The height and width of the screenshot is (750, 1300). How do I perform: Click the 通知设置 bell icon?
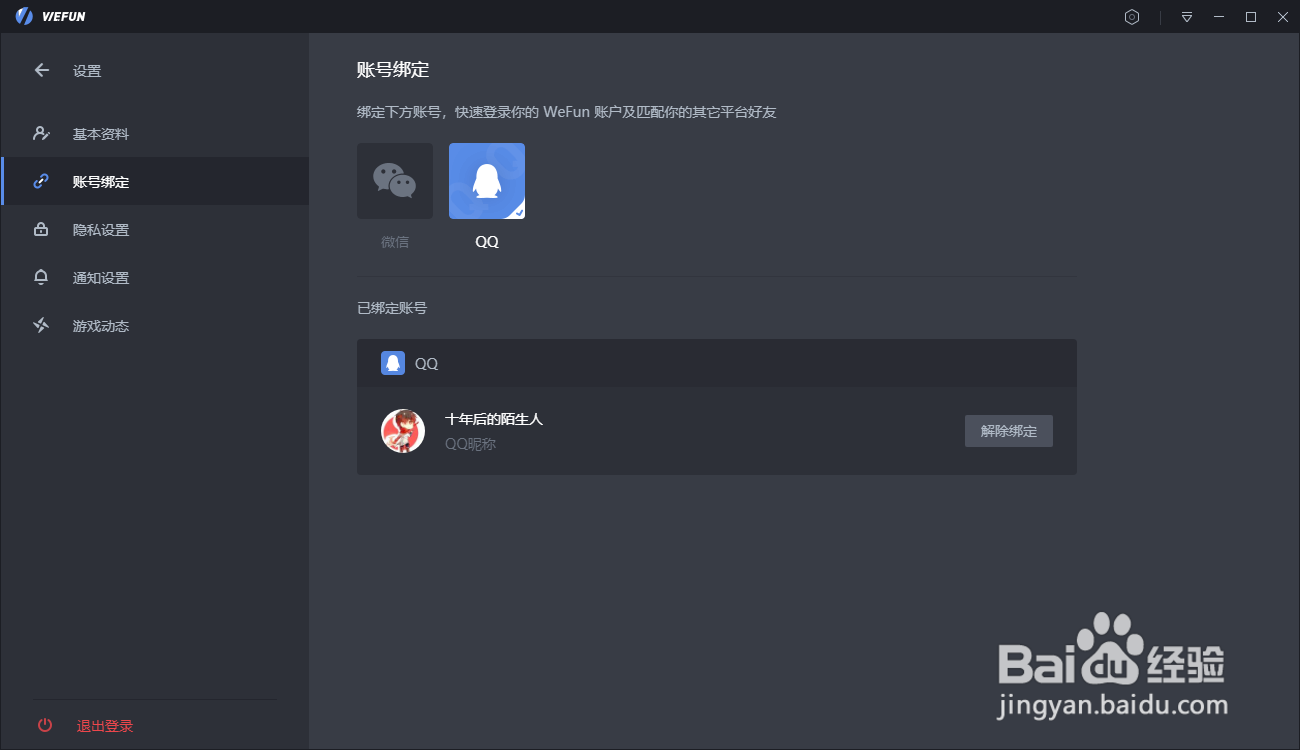[x=41, y=278]
